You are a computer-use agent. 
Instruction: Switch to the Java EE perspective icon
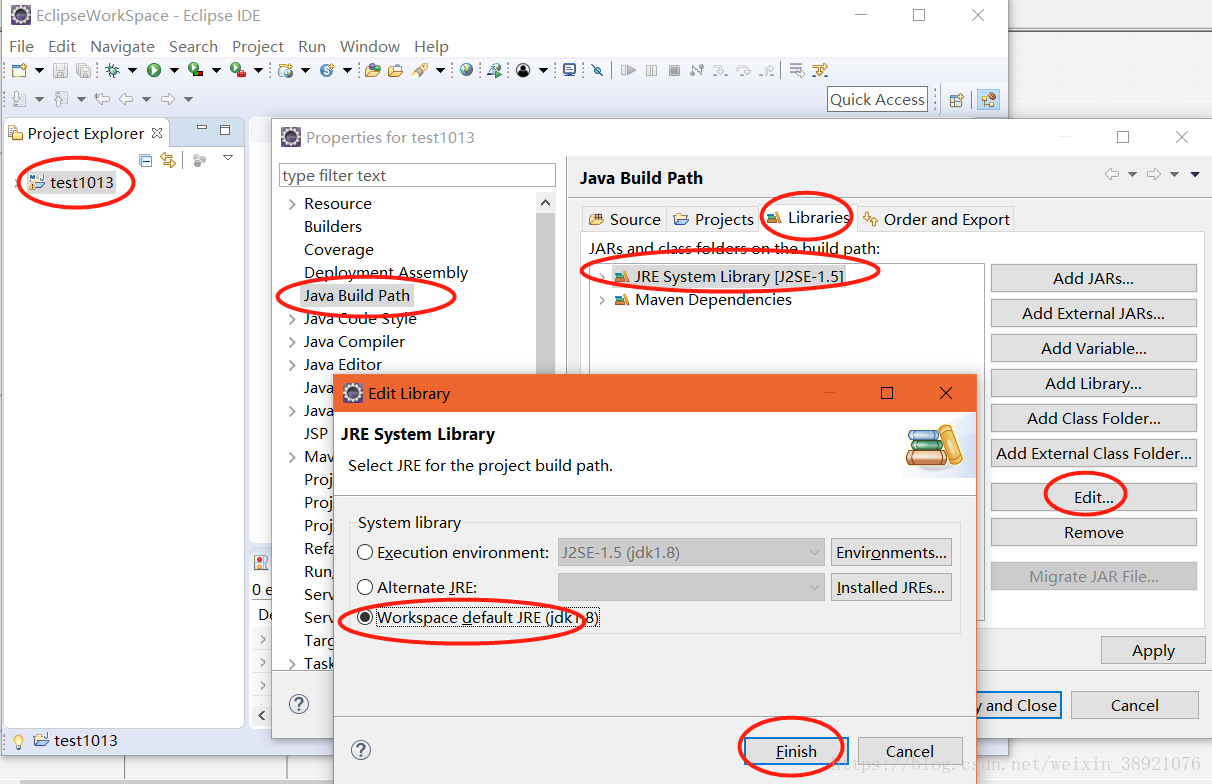pos(988,99)
